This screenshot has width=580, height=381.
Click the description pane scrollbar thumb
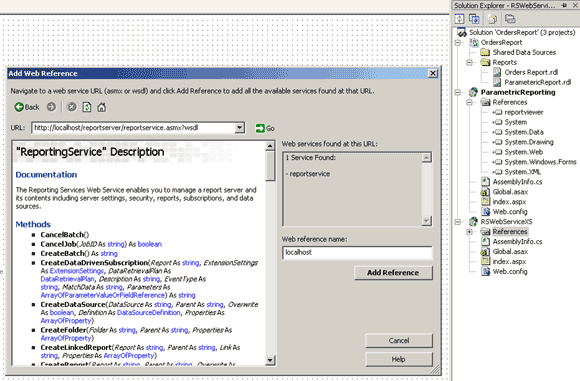point(270,166)
